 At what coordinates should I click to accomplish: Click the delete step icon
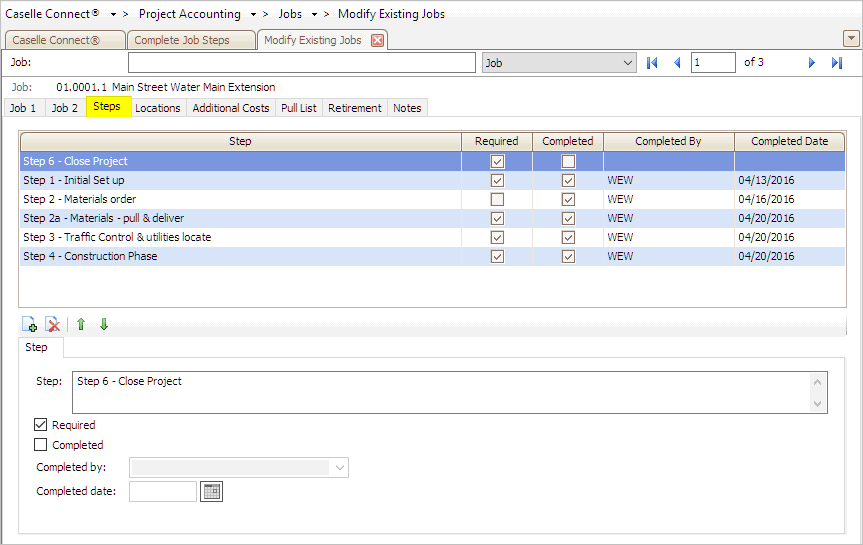coord(53,325)
